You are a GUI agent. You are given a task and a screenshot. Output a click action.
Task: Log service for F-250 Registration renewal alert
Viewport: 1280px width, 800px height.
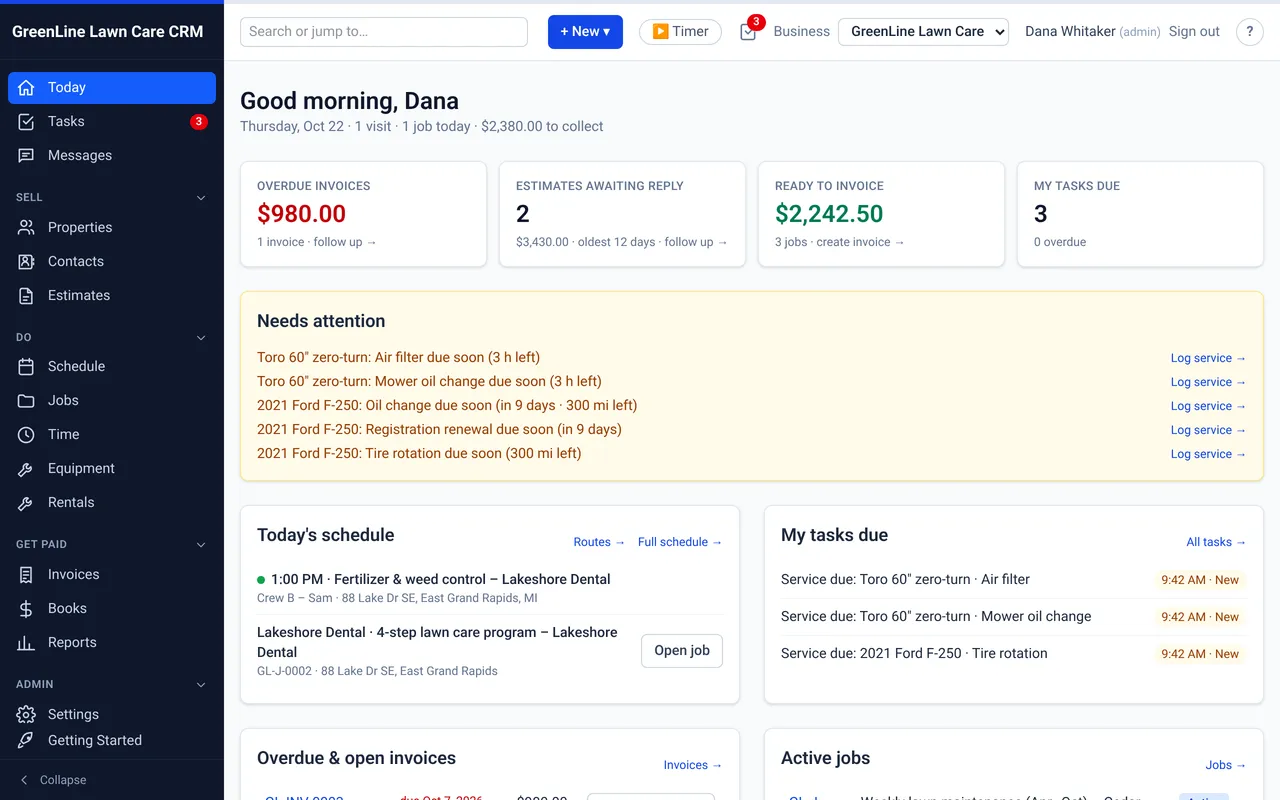click(x=1208, y=430)
